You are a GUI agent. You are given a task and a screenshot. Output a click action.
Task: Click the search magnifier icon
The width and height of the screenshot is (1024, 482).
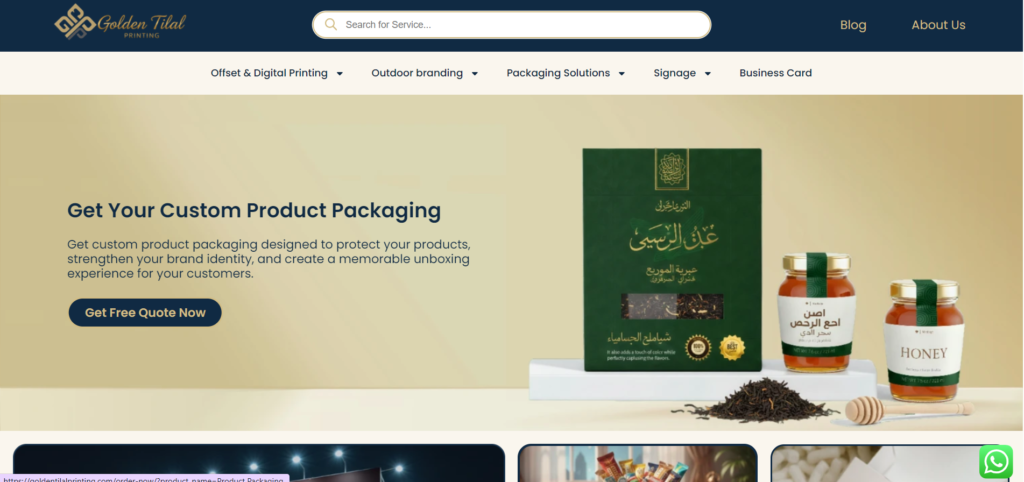[x=331, y=25]
